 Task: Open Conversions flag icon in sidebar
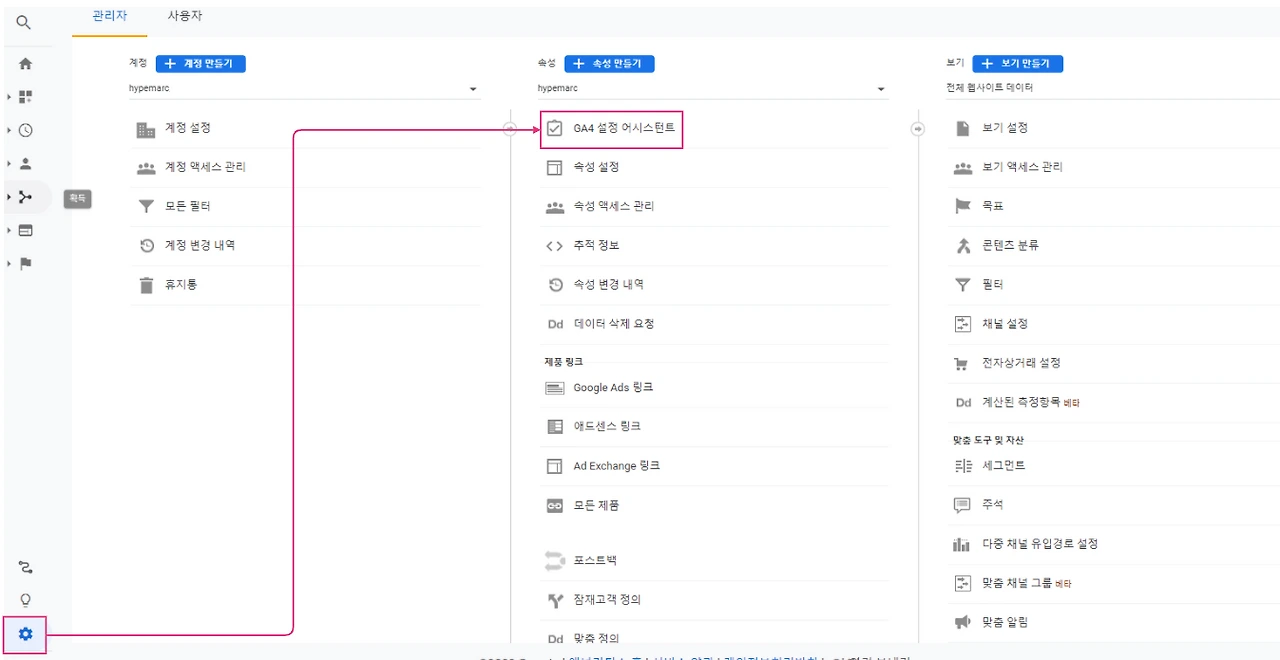click(25, 264)
